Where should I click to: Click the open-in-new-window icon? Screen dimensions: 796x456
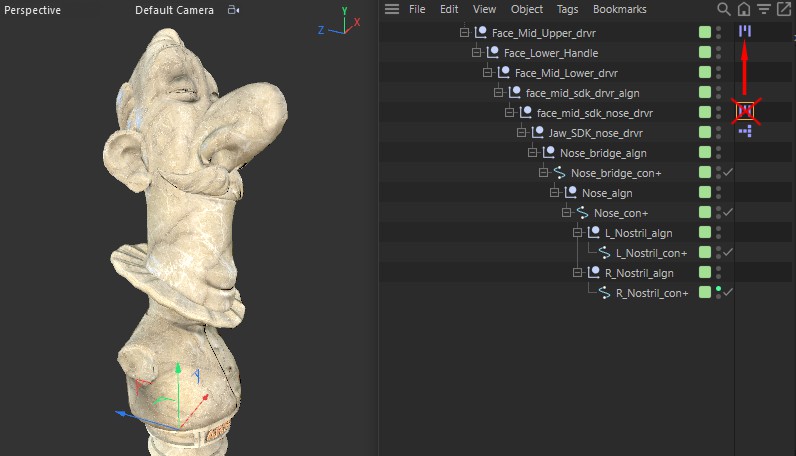[783, 9]
